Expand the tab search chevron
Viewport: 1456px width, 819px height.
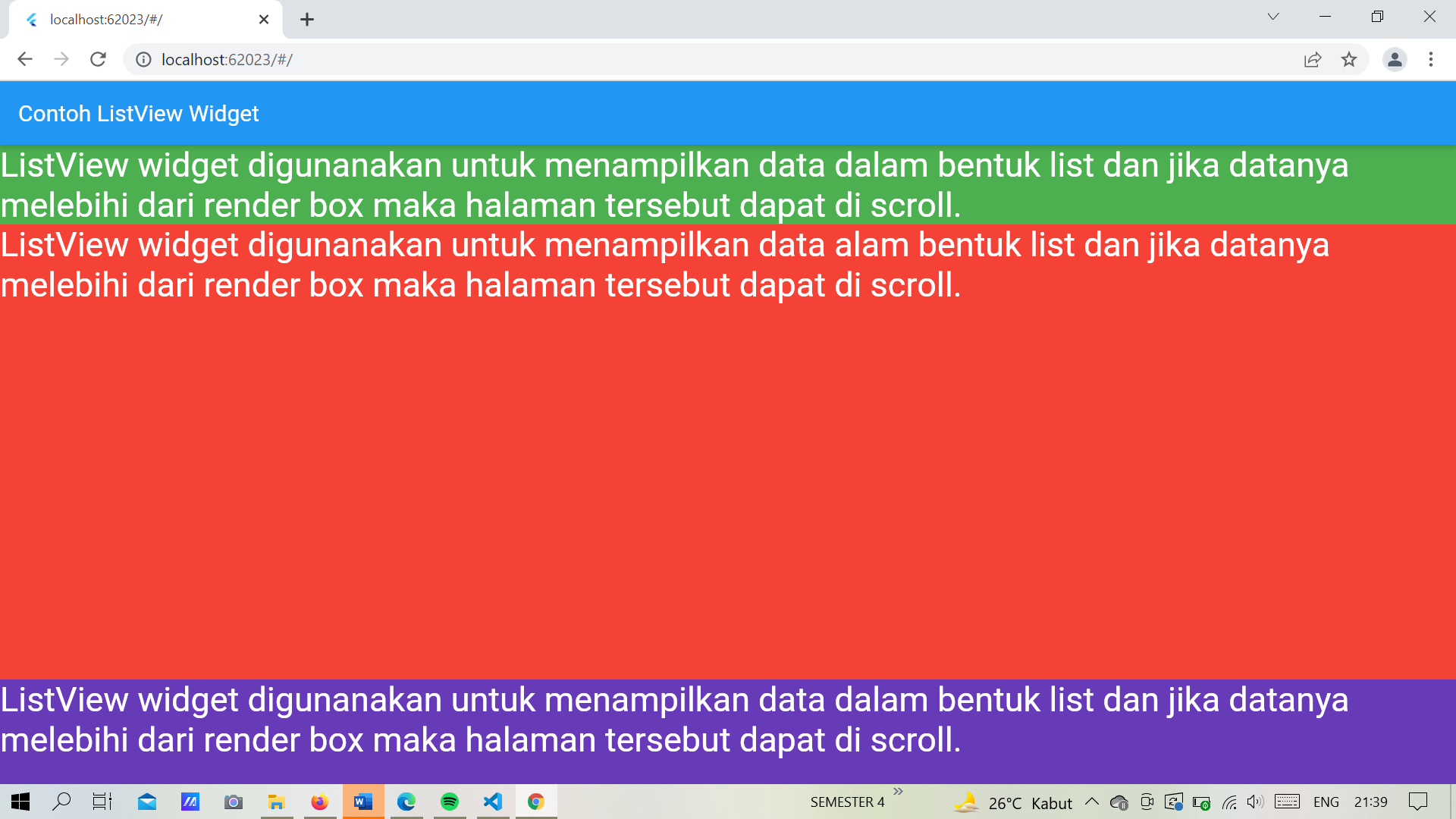[1273, 17]
